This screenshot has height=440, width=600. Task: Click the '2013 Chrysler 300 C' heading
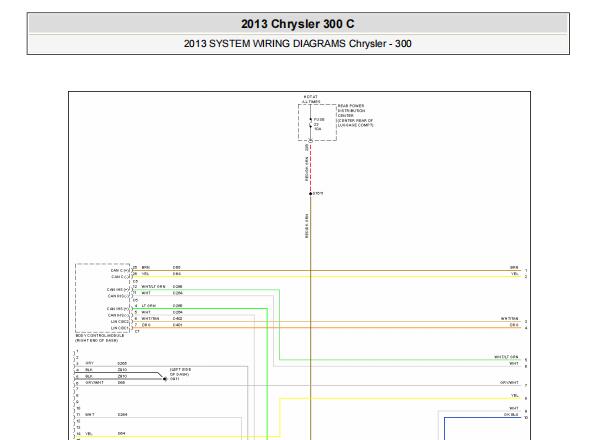coord(298,24)
